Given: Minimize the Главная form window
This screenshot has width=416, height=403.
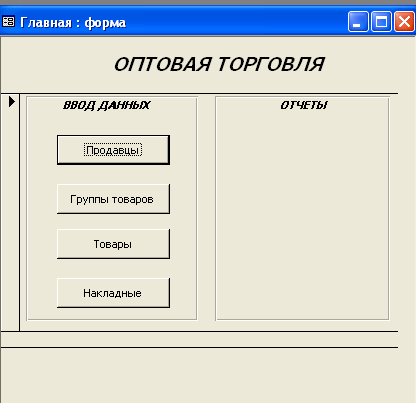Looking at the screenshot, I should point(358,22).
